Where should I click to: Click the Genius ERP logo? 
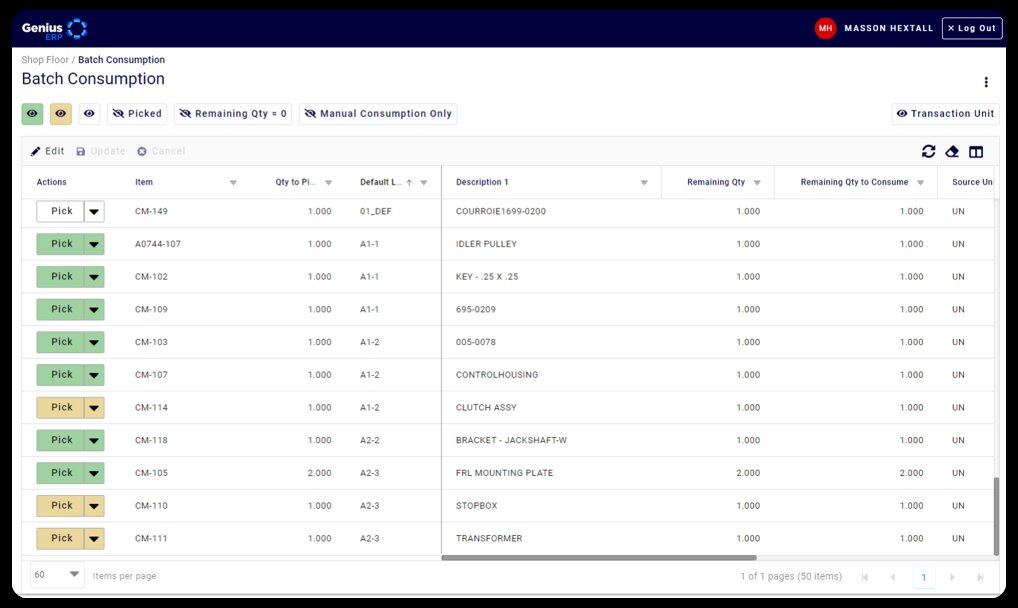(54, 28)
